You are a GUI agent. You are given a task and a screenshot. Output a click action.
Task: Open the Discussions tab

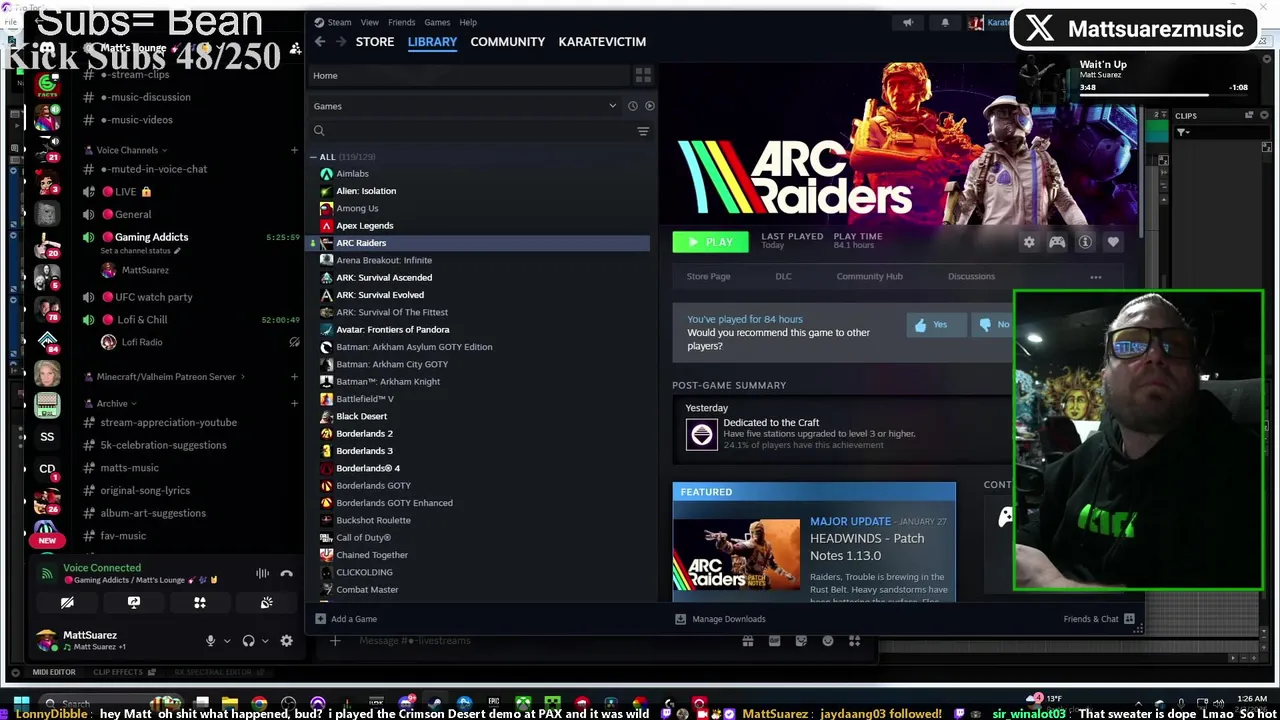[x=971, y=276]
